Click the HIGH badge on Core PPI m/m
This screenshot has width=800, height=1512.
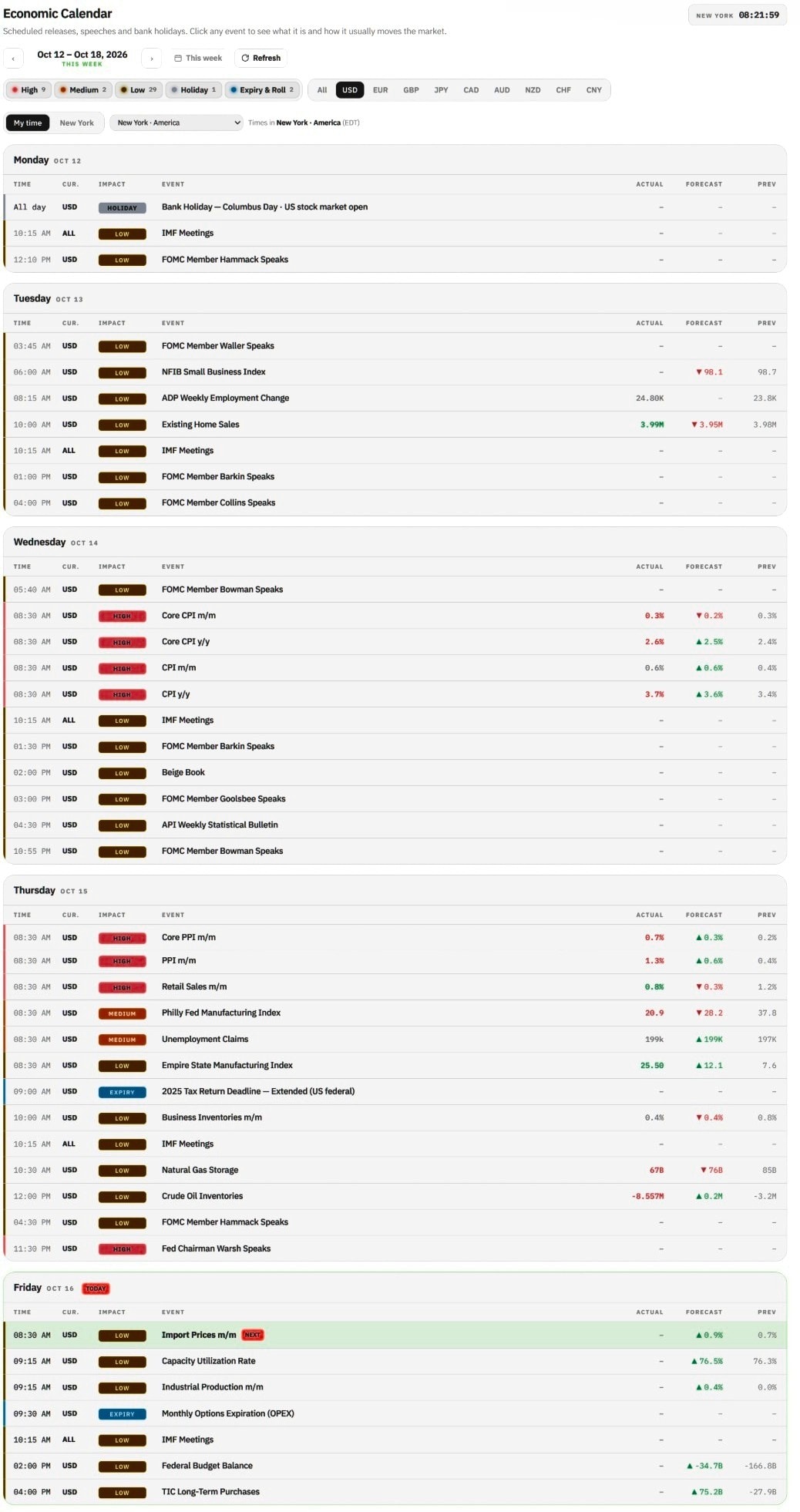122,939
